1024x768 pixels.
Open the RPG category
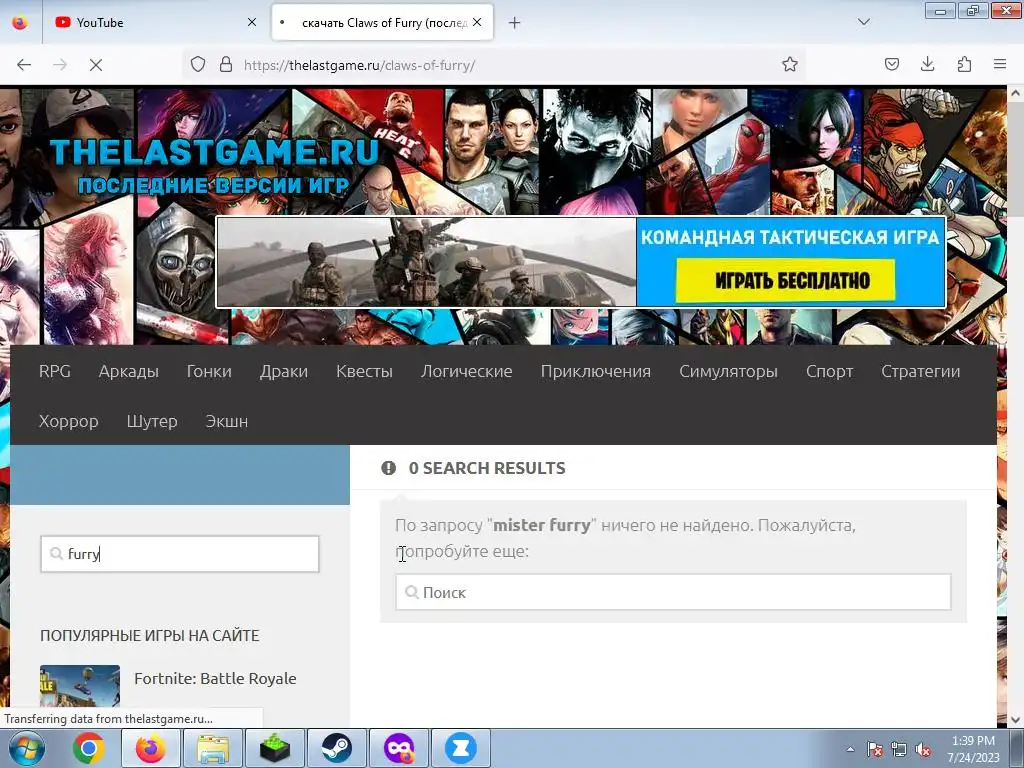[55, 371]
